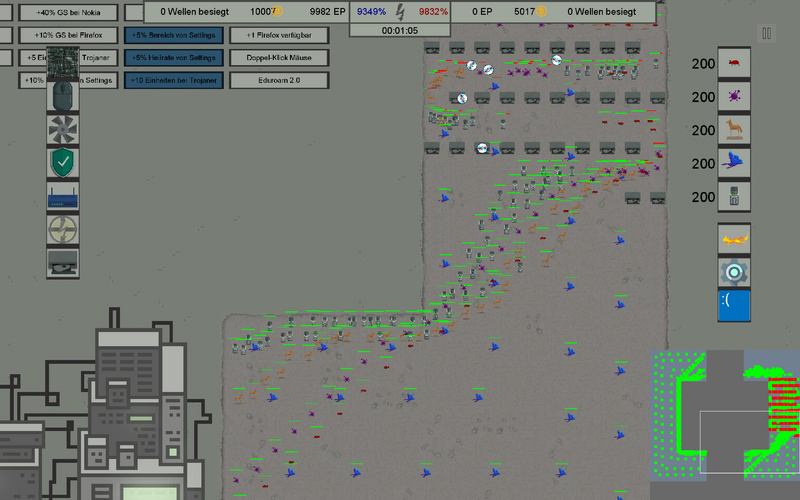Activate the Firefox ability icon
The height and width of the screenshot is (500, 800).
tap(735, 240)
